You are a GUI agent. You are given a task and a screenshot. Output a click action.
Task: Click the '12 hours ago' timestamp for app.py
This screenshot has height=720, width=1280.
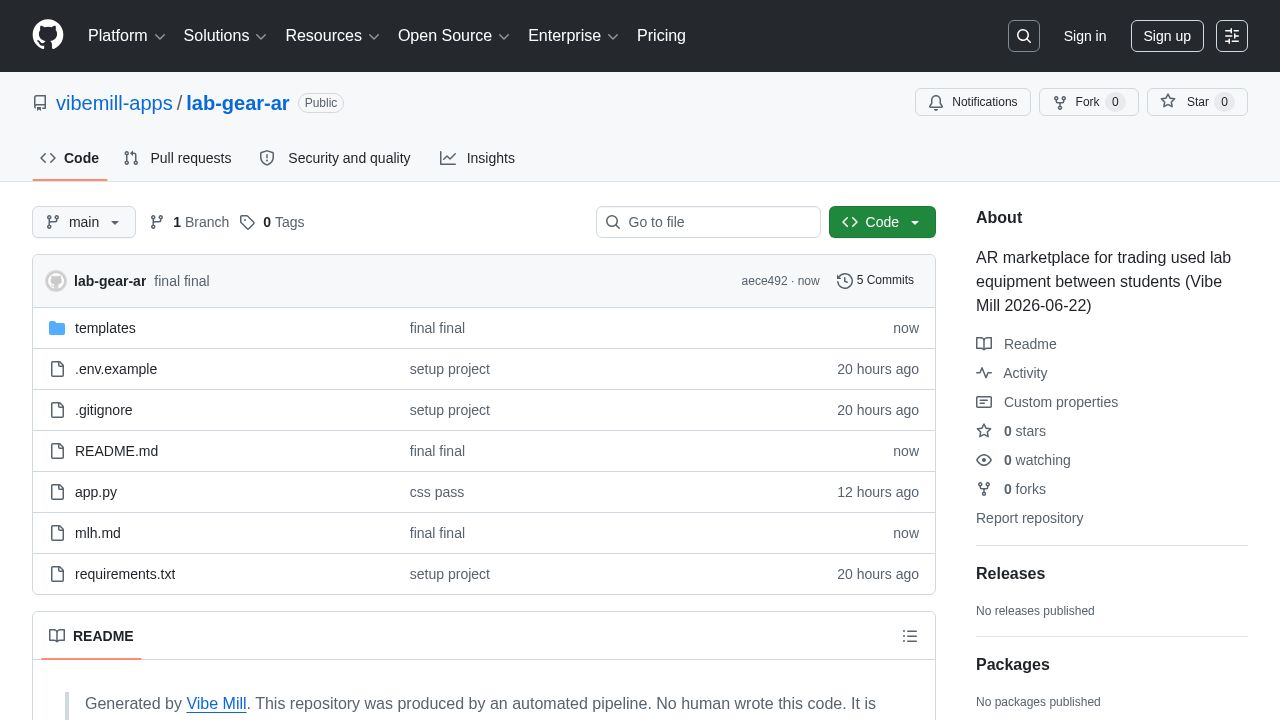pos(878,492)
